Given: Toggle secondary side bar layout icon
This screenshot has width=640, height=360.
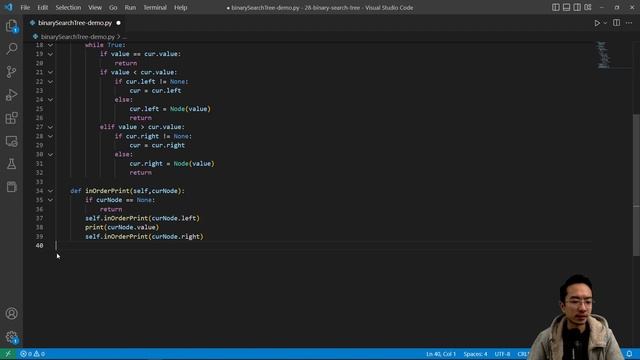Looking at the screenshot, I should tap(577, 7).
